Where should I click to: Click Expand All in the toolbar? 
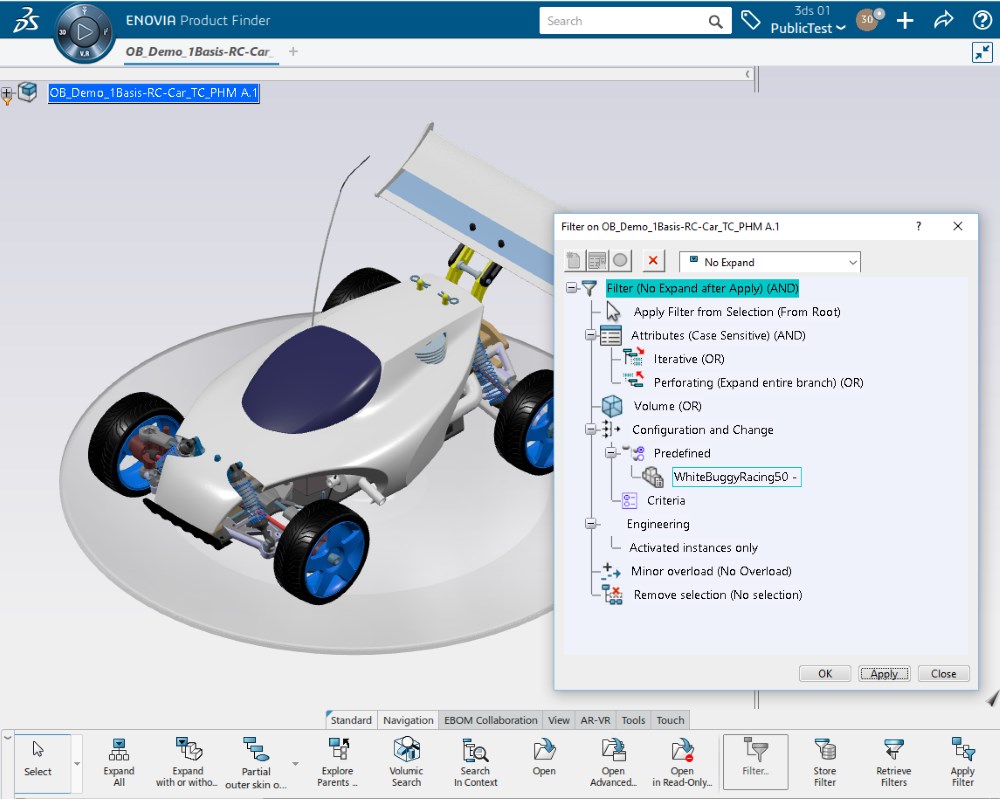tap(119, 763)
